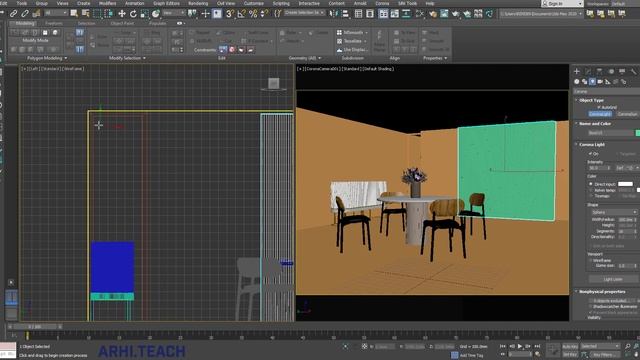Toggle the Auto Key button
Viewport: 640px width, 360px height.
570,347
